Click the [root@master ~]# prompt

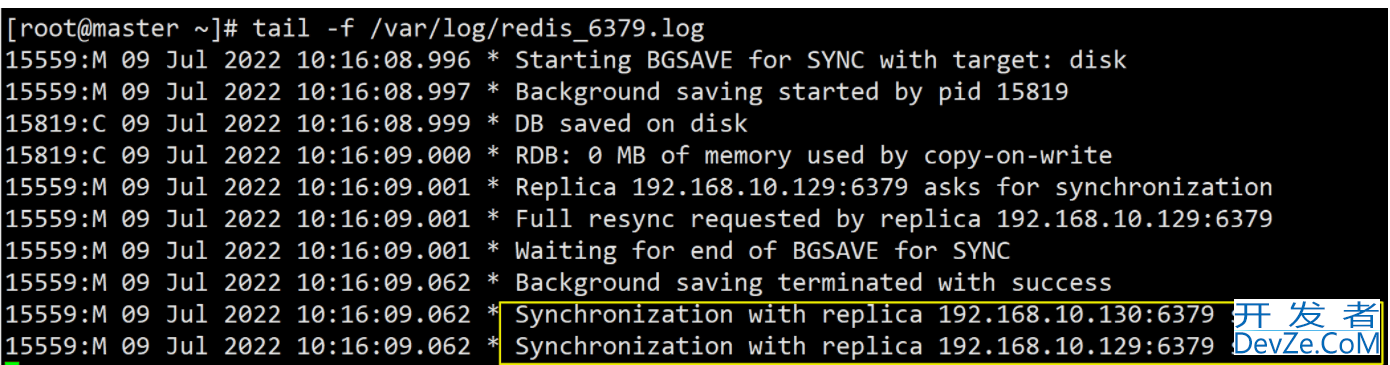[x=121, y=27]
